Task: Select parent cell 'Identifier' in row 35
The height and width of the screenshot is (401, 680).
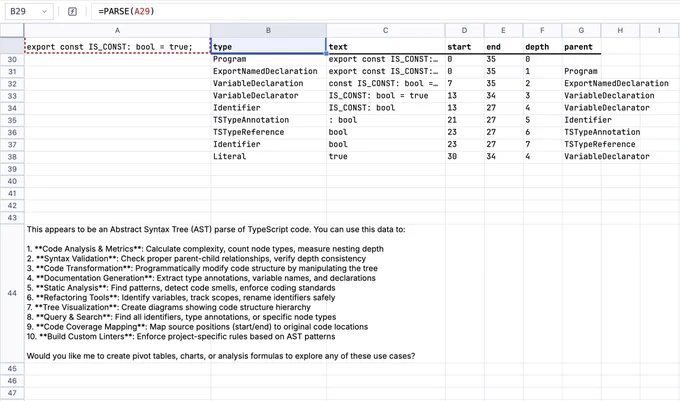Action: tap(582, 120)
